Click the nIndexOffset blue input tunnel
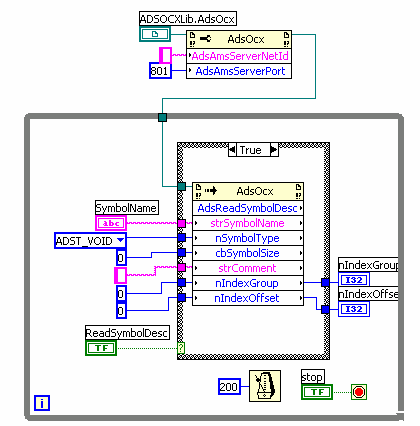The height and width of the screenshot is (426, 420). pos(181,297)
